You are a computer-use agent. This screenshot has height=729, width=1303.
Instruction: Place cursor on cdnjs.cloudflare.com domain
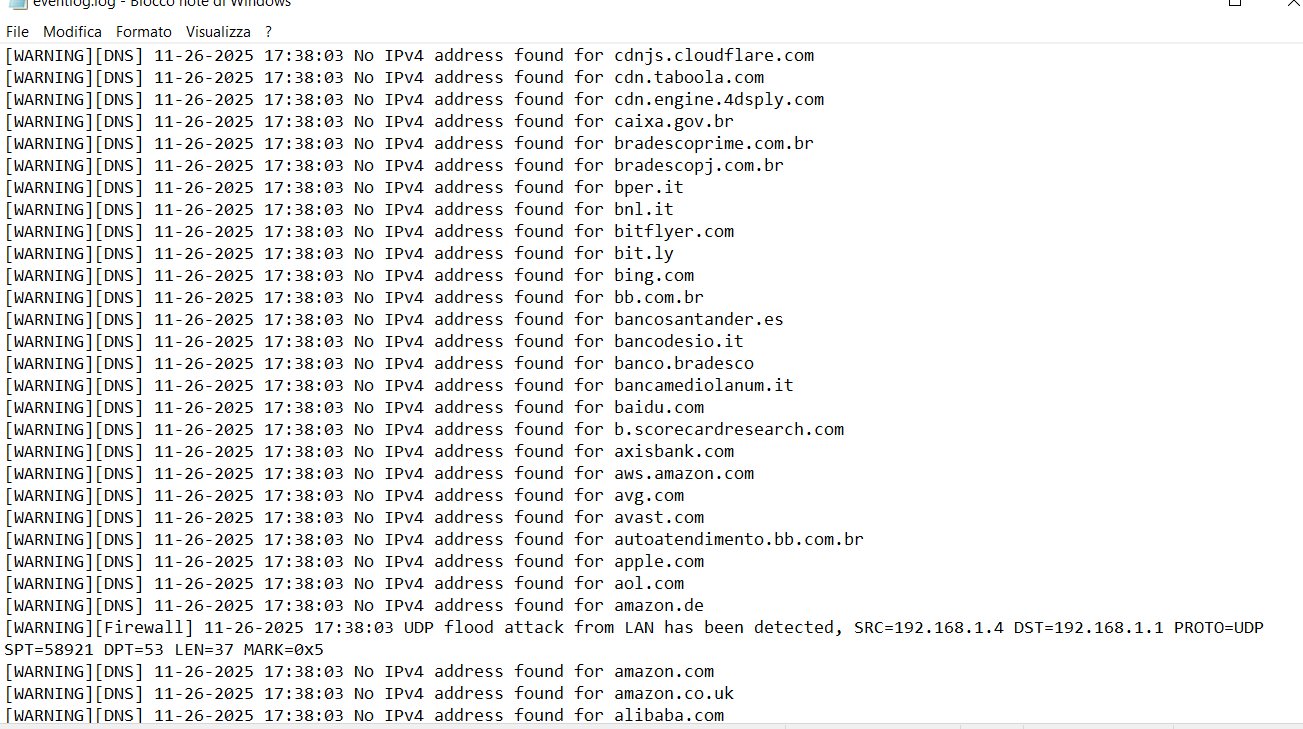(713, 56)
